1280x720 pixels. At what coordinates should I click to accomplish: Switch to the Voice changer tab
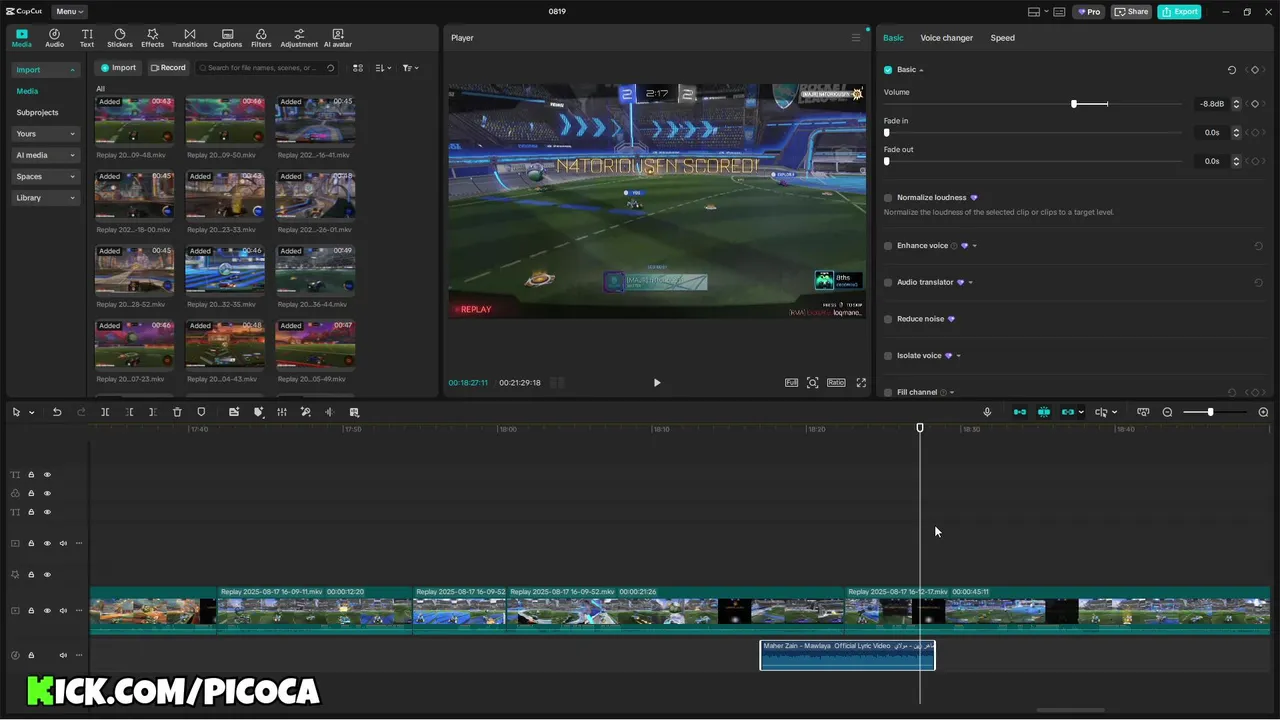pos(946,38)
